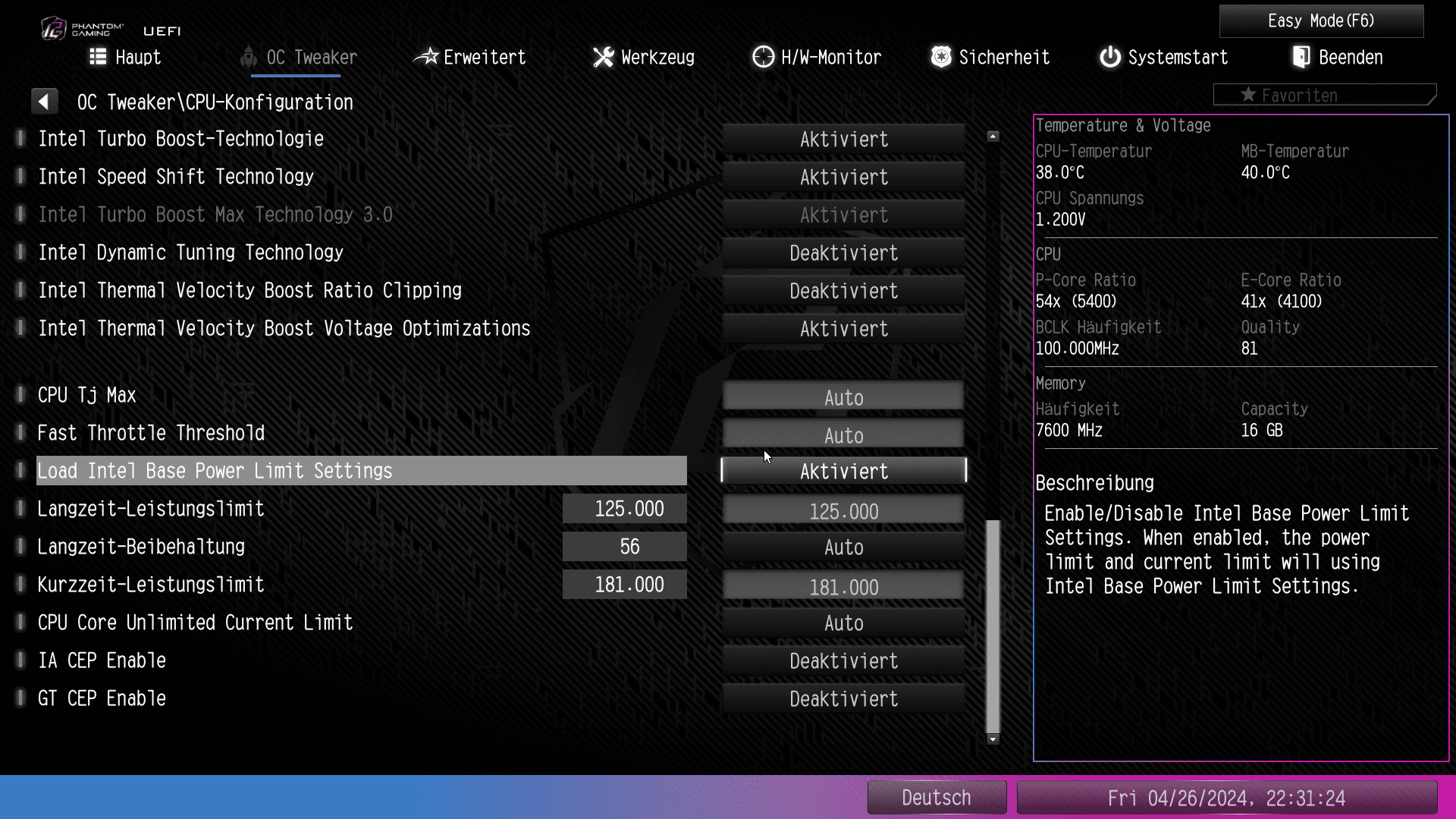This screenshot has width=1456, height=819.
Task: Go to the Sicherheit tab
Action: 990,57
